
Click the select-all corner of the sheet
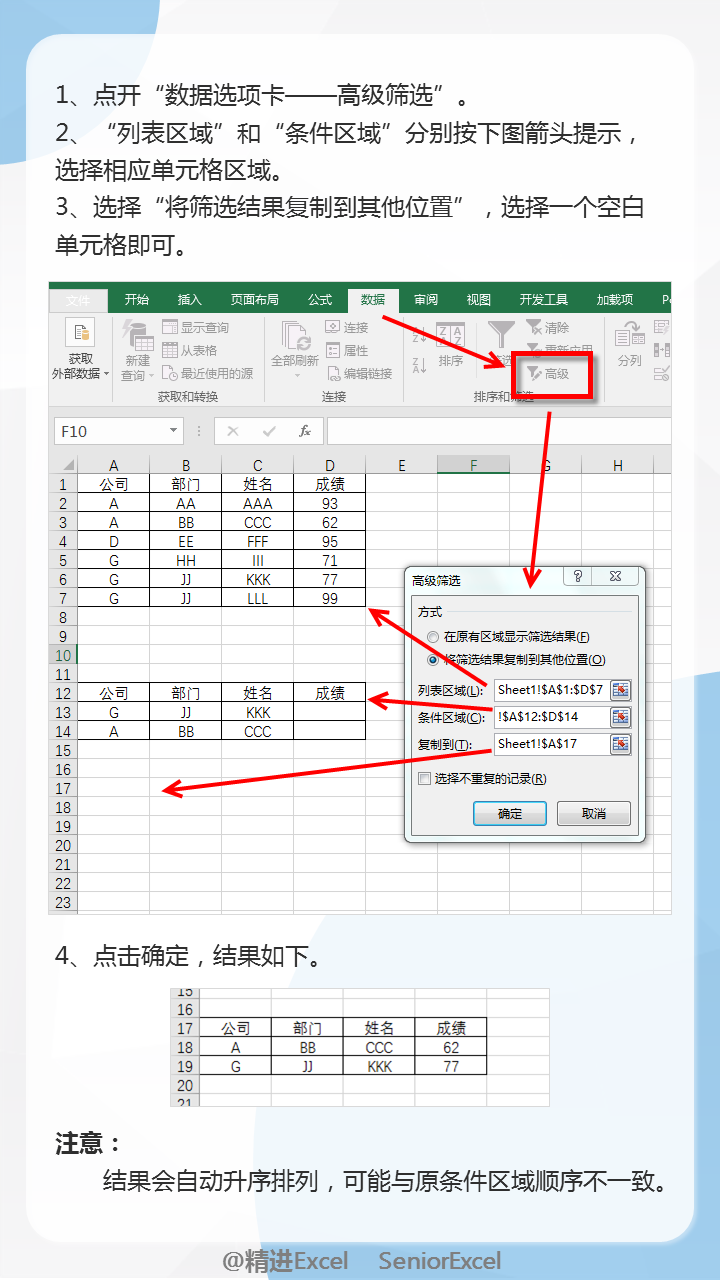coord(64,465)
